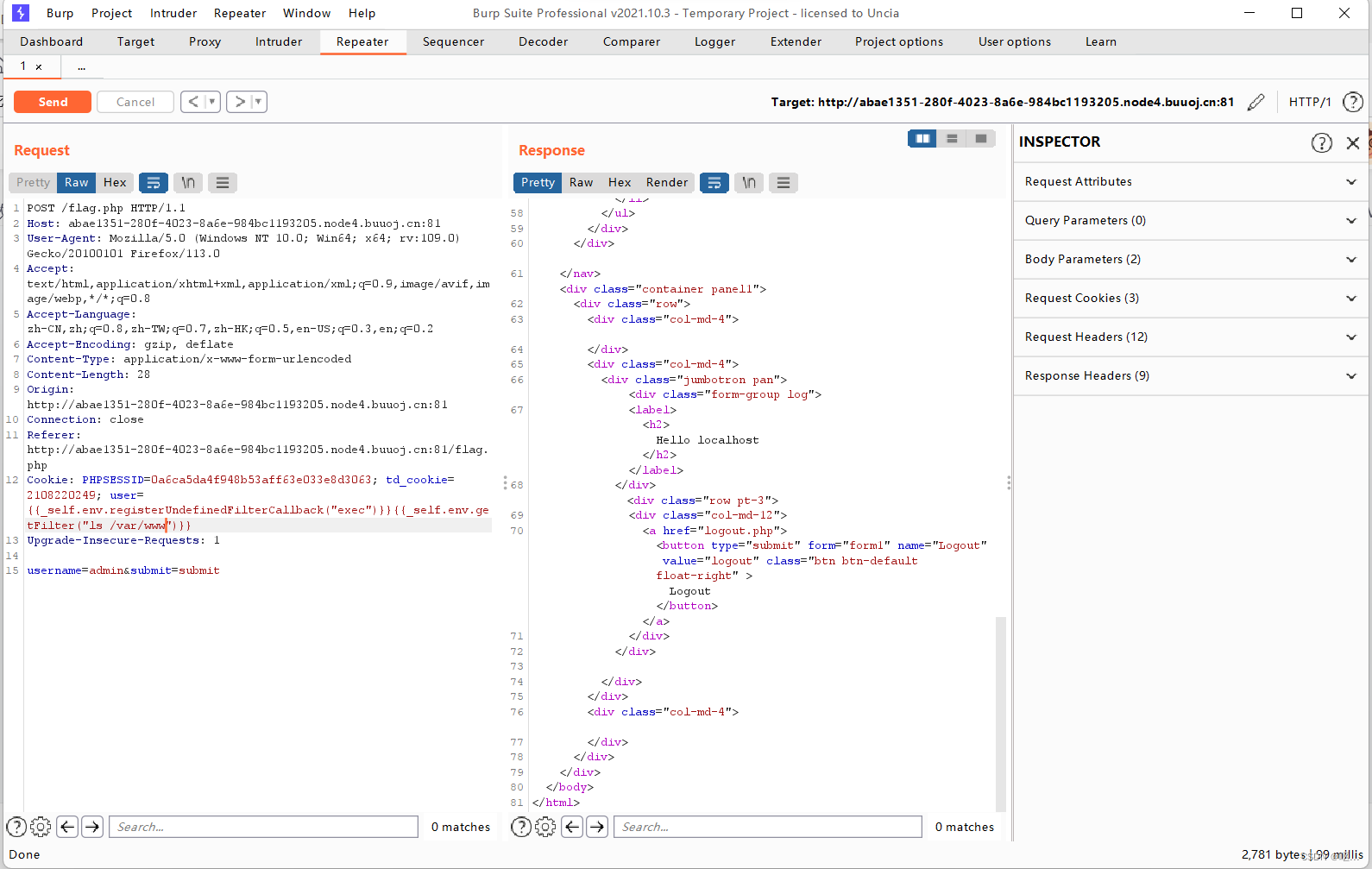Open back-history dropdown arrow

coord(212,102)
